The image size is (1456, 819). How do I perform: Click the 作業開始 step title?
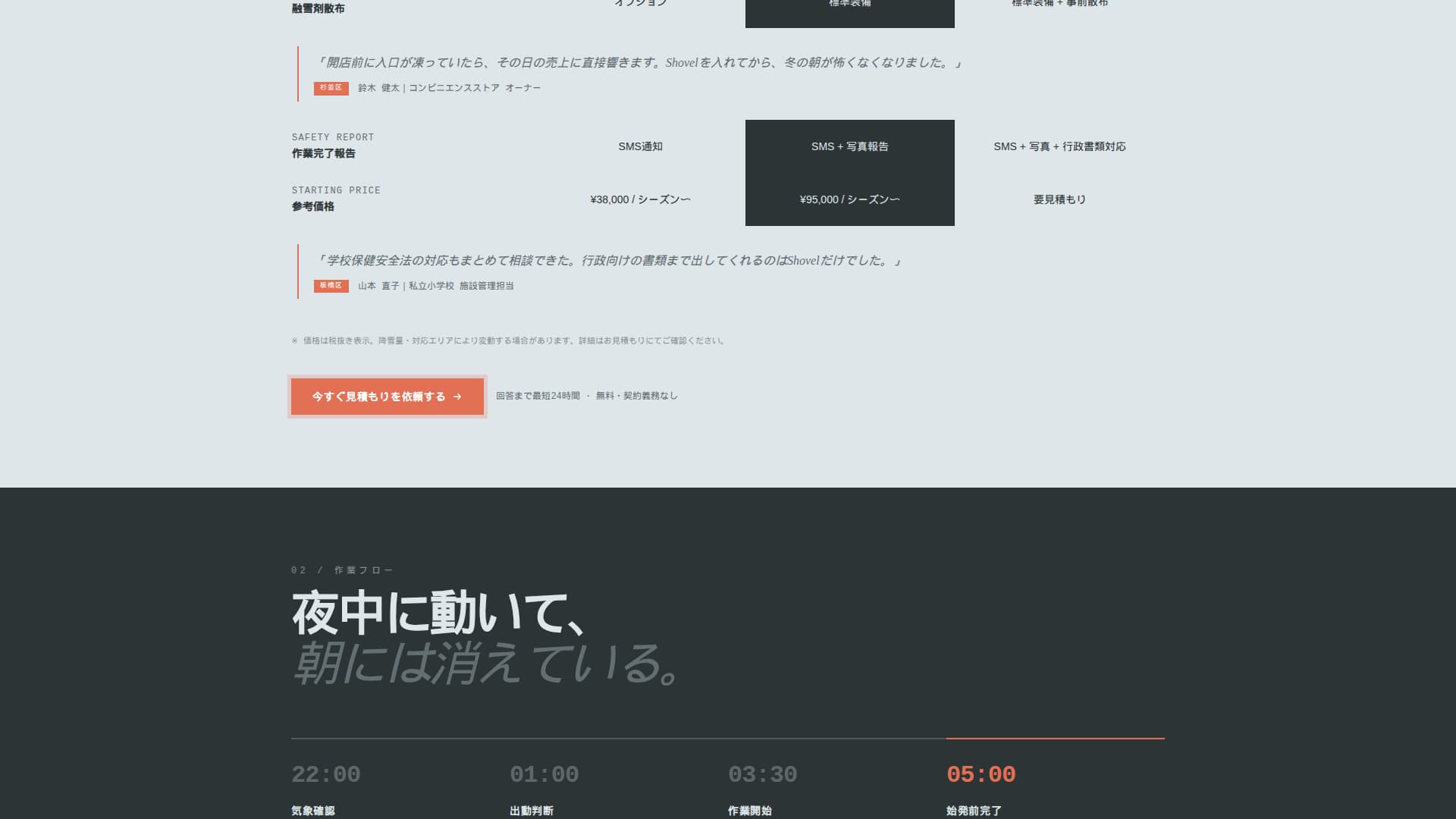750,811
